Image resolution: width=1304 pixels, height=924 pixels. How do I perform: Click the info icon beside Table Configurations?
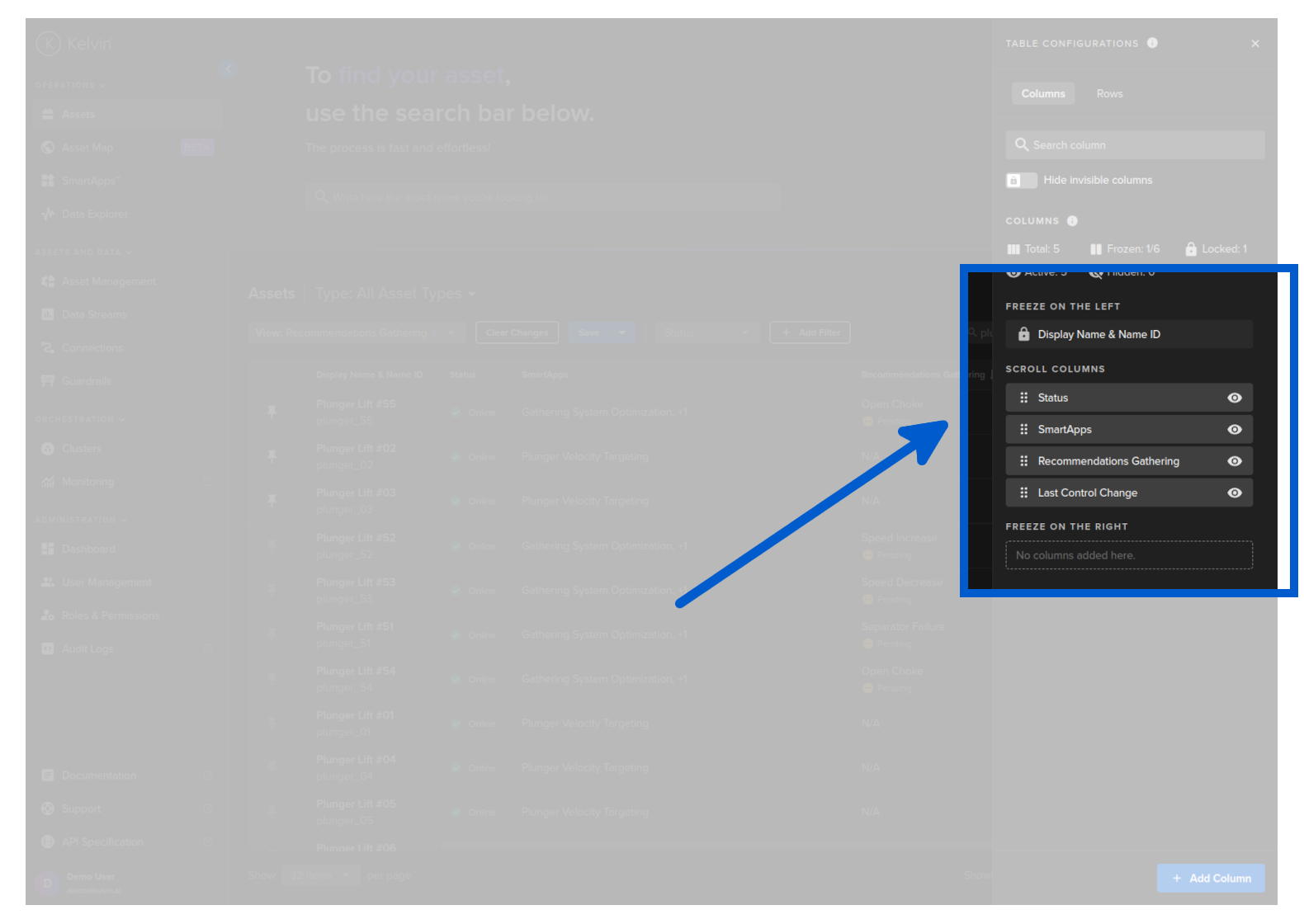(1152, 43)
